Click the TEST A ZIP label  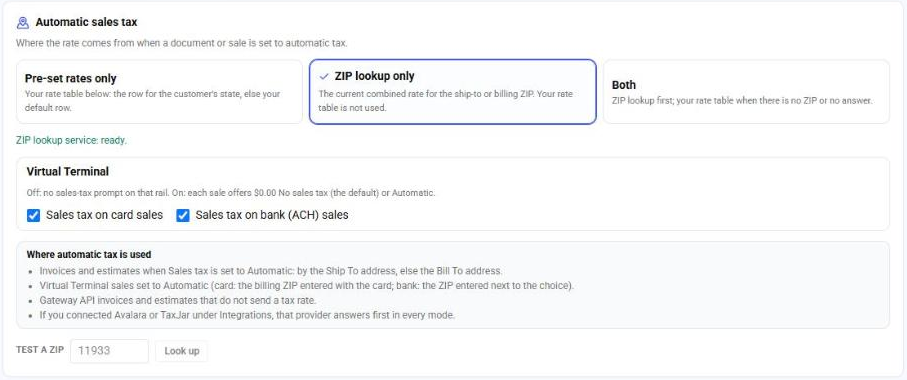pos(40,351)
